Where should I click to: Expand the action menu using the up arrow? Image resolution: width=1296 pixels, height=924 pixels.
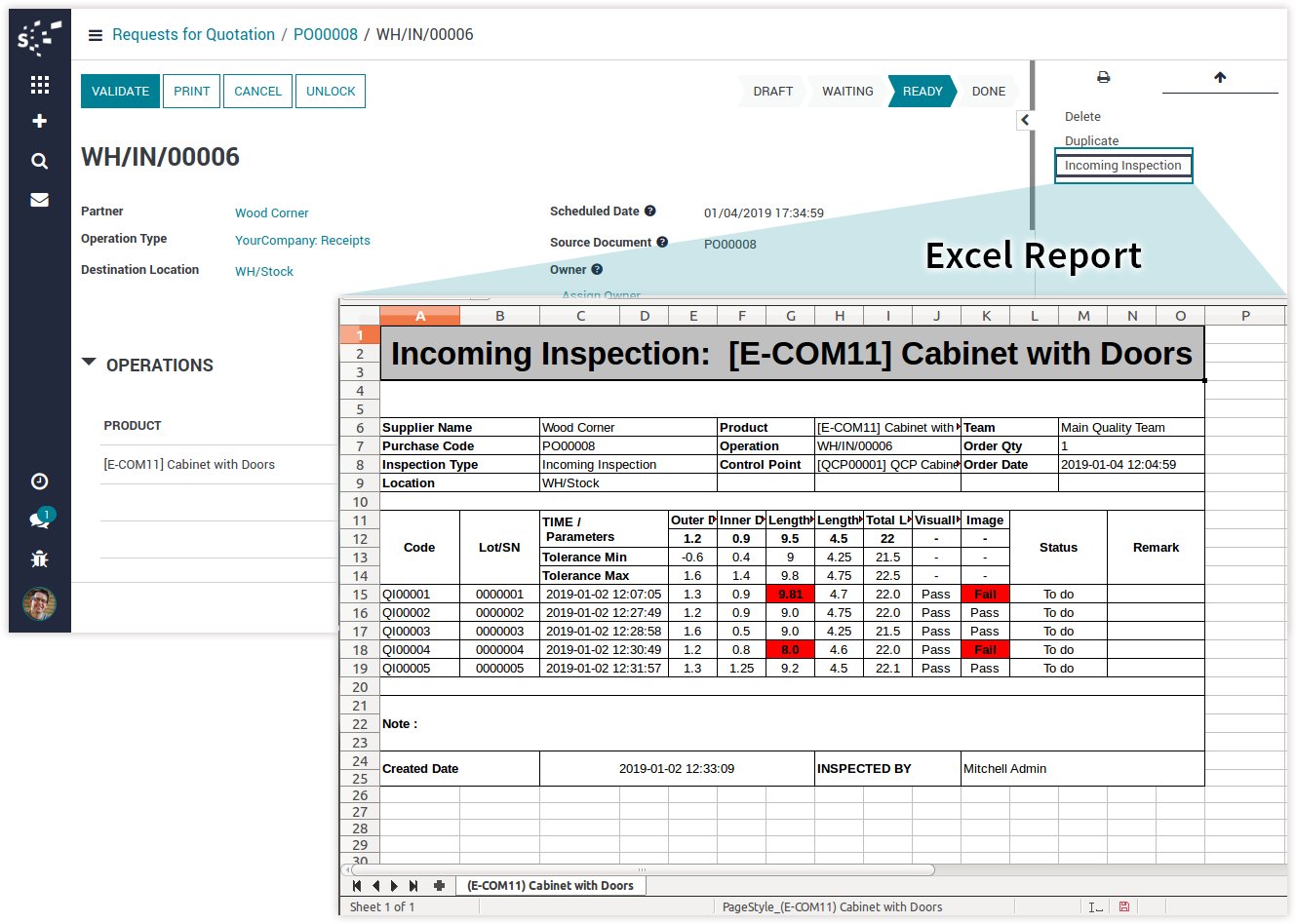[x=1220, y=77]
